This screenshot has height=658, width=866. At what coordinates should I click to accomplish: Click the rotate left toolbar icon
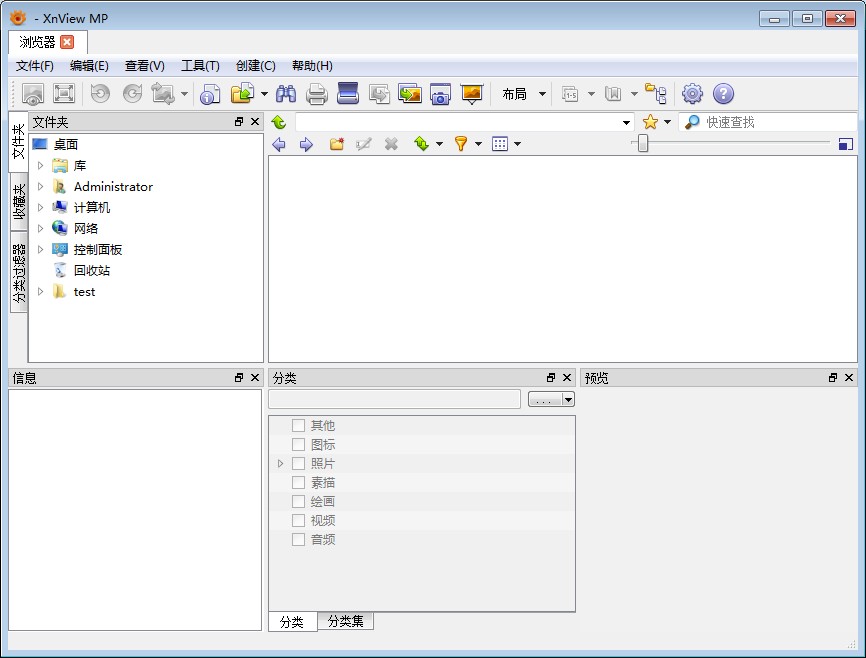[101, 93]
